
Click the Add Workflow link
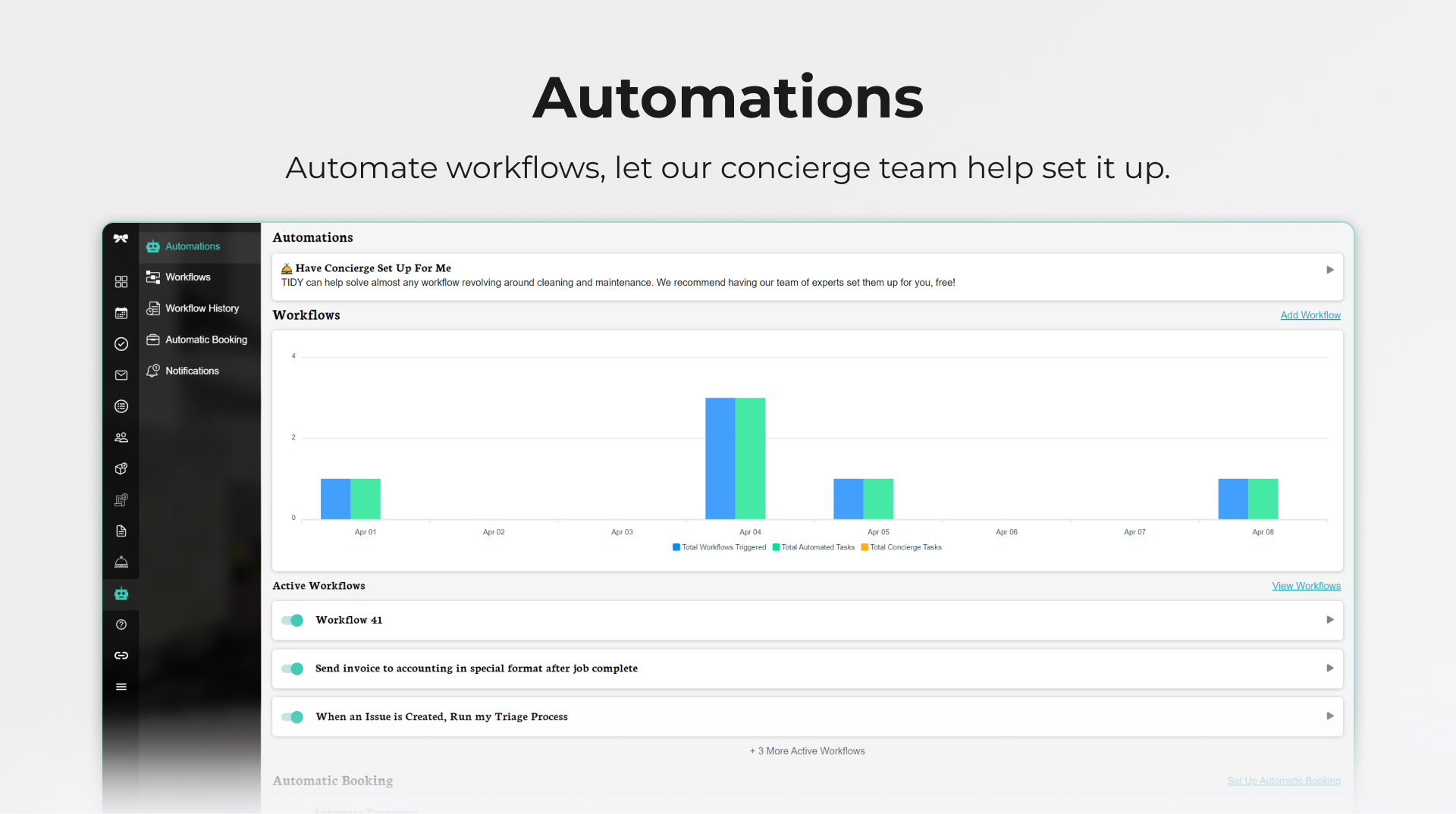(x=1310, y=315)
